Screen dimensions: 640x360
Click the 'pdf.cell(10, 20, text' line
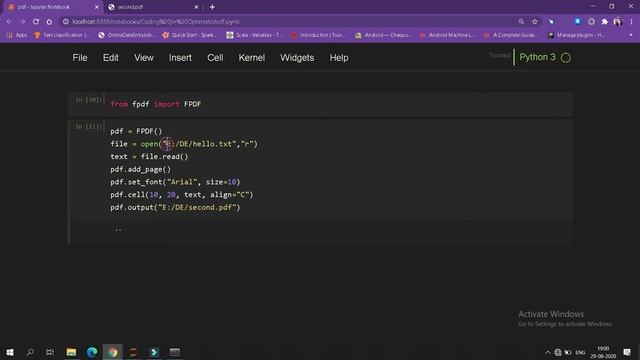point(182,195)
